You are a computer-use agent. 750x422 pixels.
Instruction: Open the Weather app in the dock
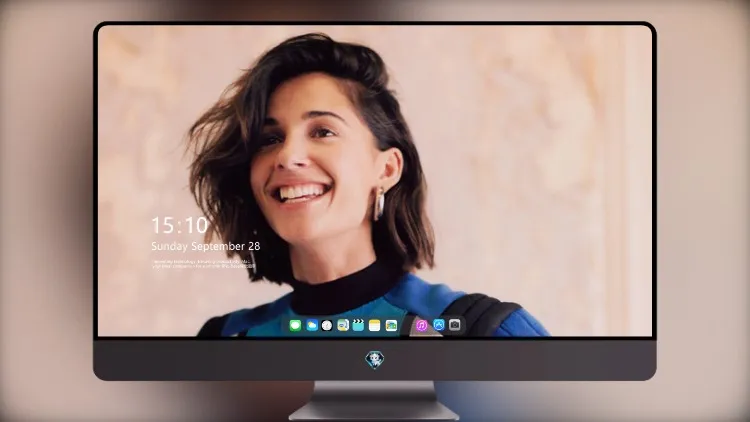click(311, 325)
